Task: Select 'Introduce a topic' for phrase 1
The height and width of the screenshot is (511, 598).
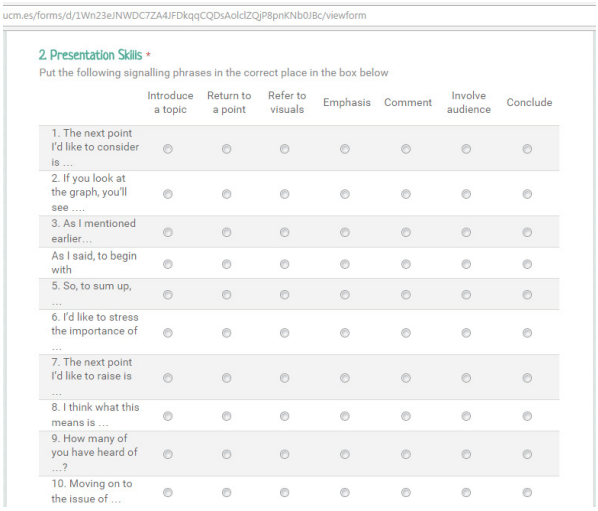Action: (x=168, y=149)
